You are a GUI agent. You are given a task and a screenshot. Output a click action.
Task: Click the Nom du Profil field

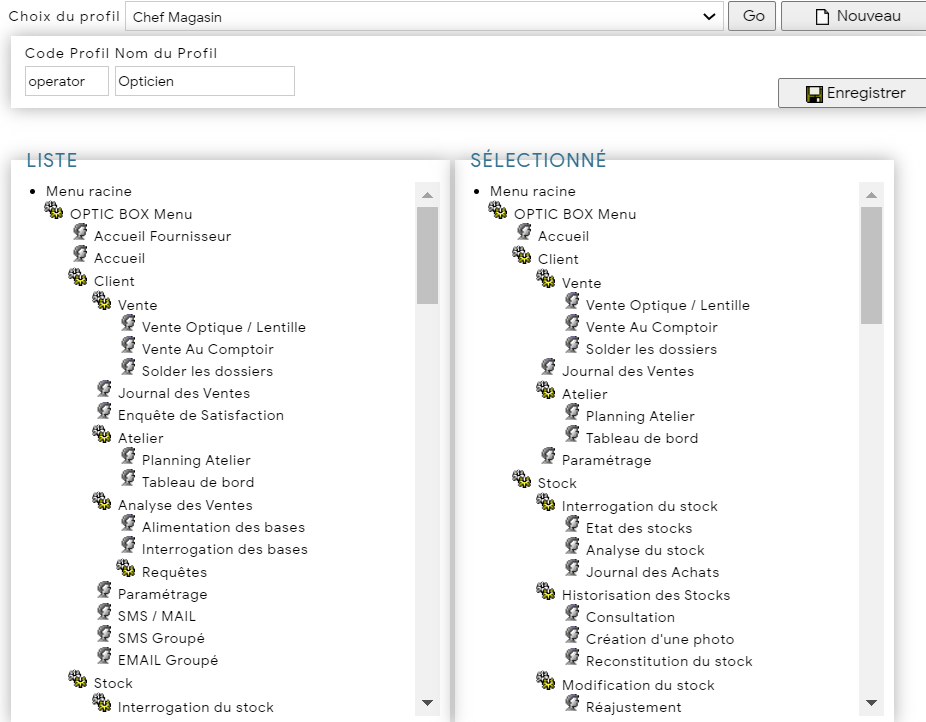click(204, 81)
